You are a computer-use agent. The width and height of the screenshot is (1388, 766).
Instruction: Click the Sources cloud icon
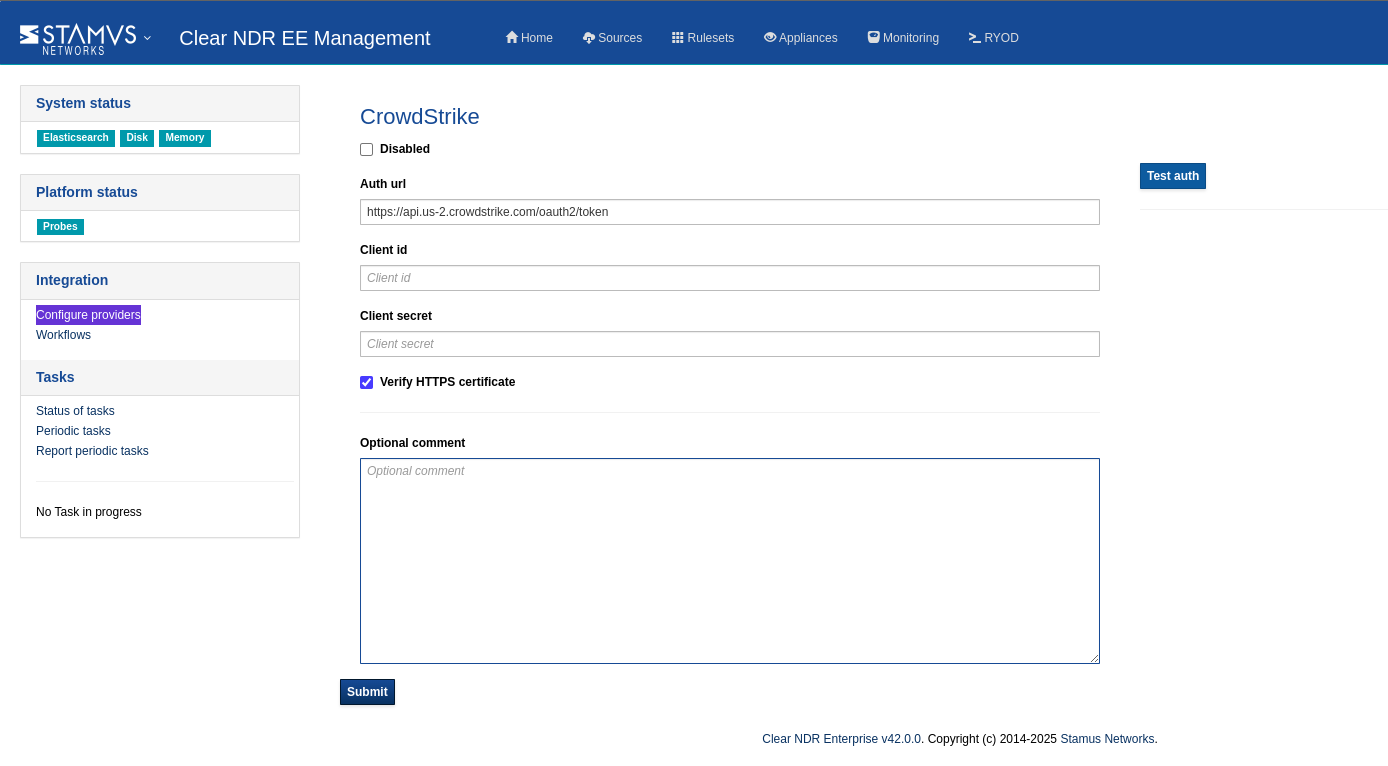coord(589,38)
